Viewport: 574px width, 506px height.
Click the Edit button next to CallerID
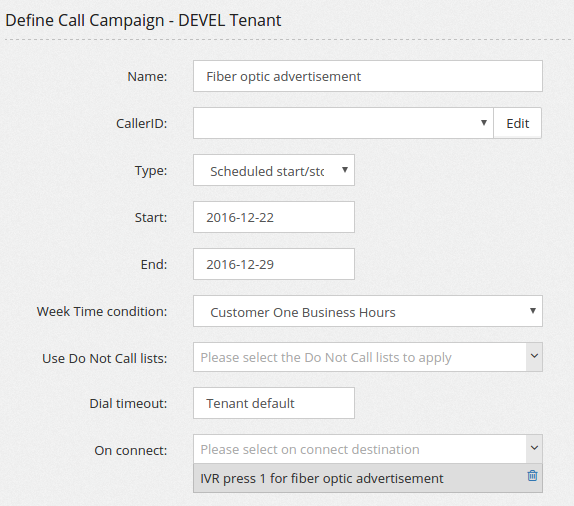pos(517,123)
